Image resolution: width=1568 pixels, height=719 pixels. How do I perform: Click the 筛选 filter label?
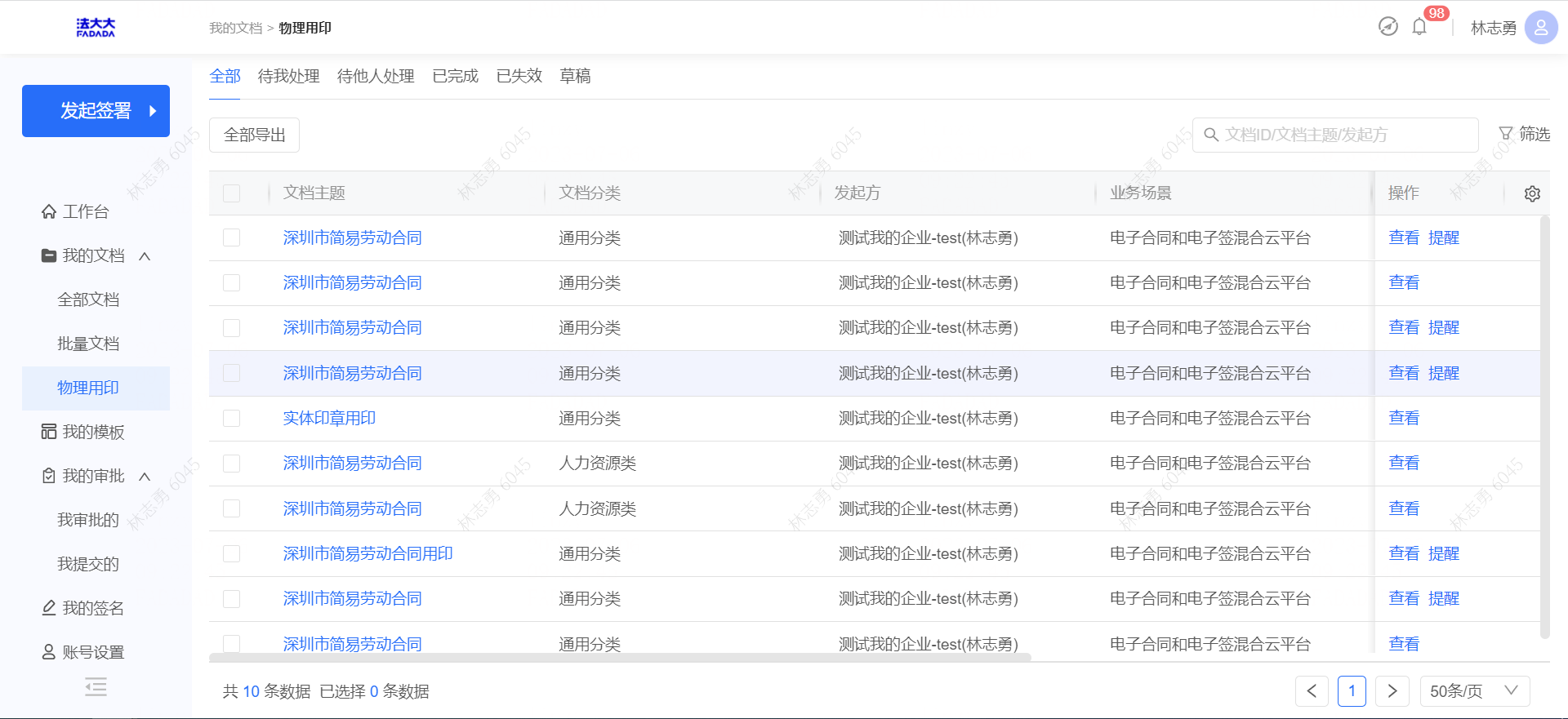click(1535, 134)
